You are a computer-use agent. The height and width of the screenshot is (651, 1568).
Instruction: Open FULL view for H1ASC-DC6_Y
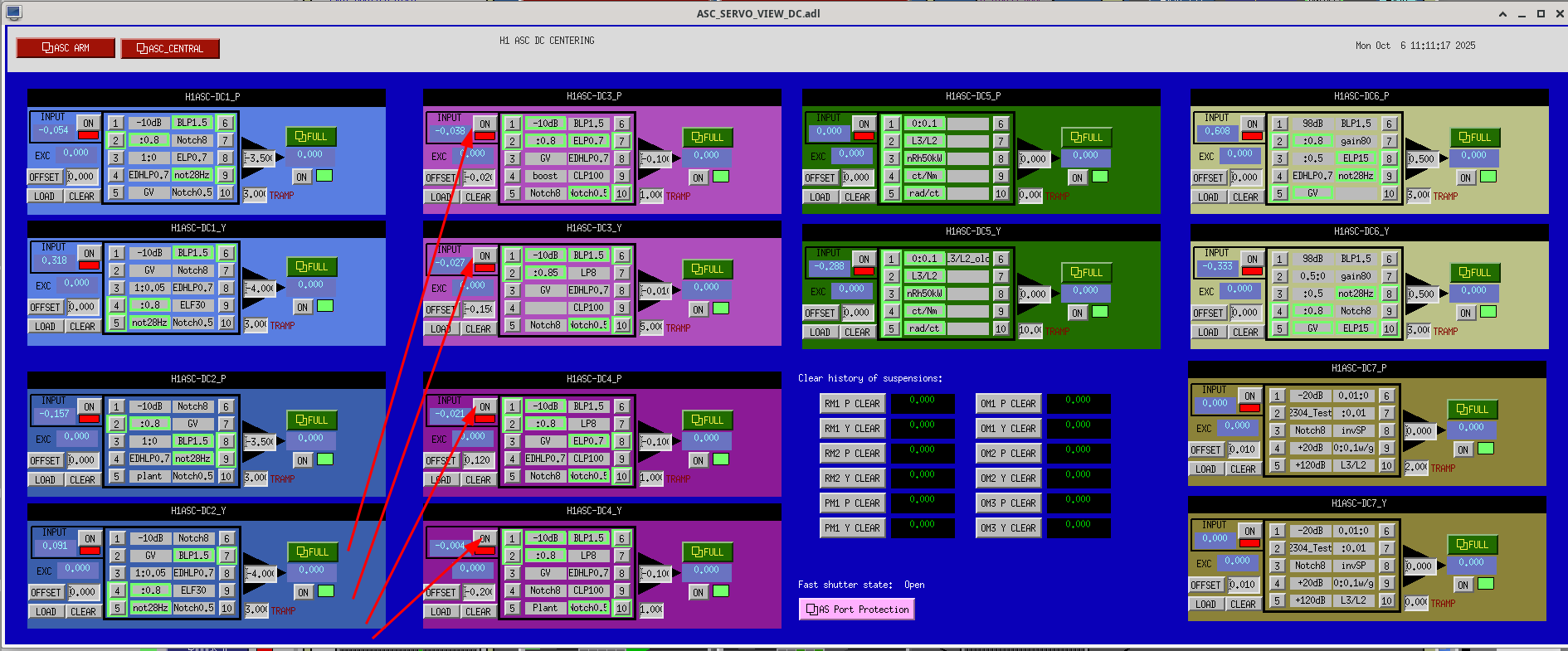1474,273
